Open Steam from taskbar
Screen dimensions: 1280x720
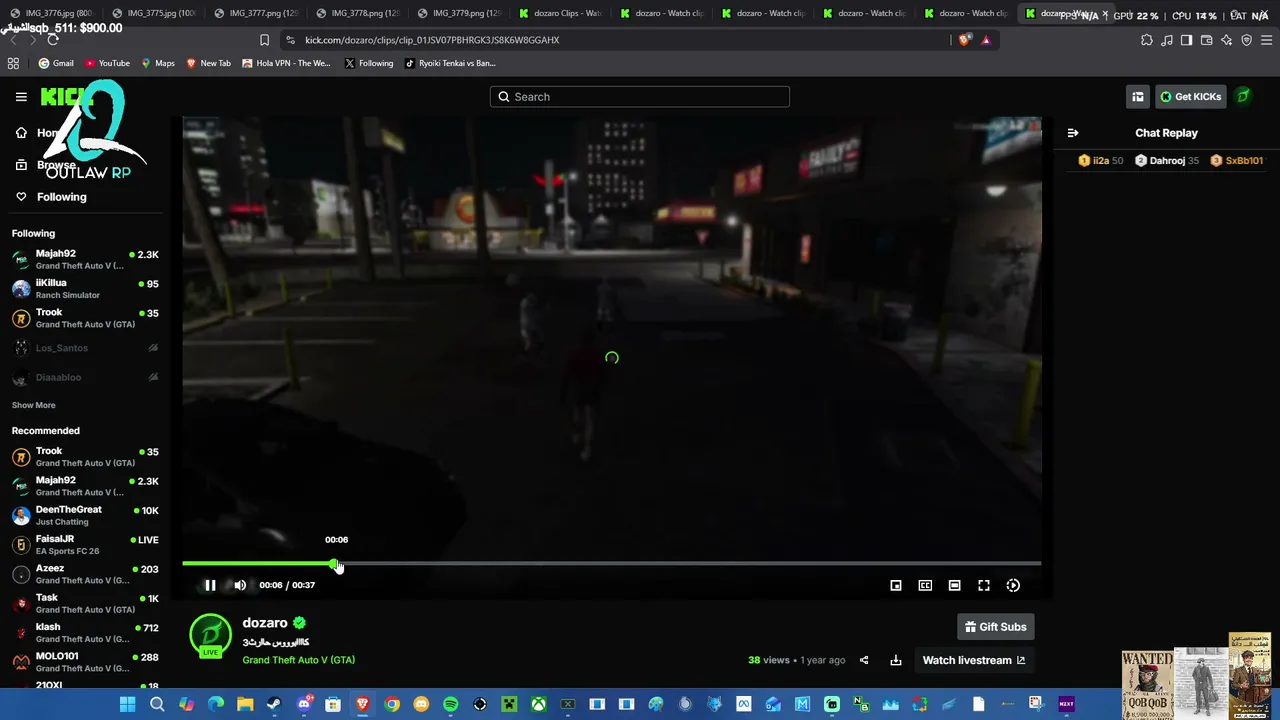(274, 704)
